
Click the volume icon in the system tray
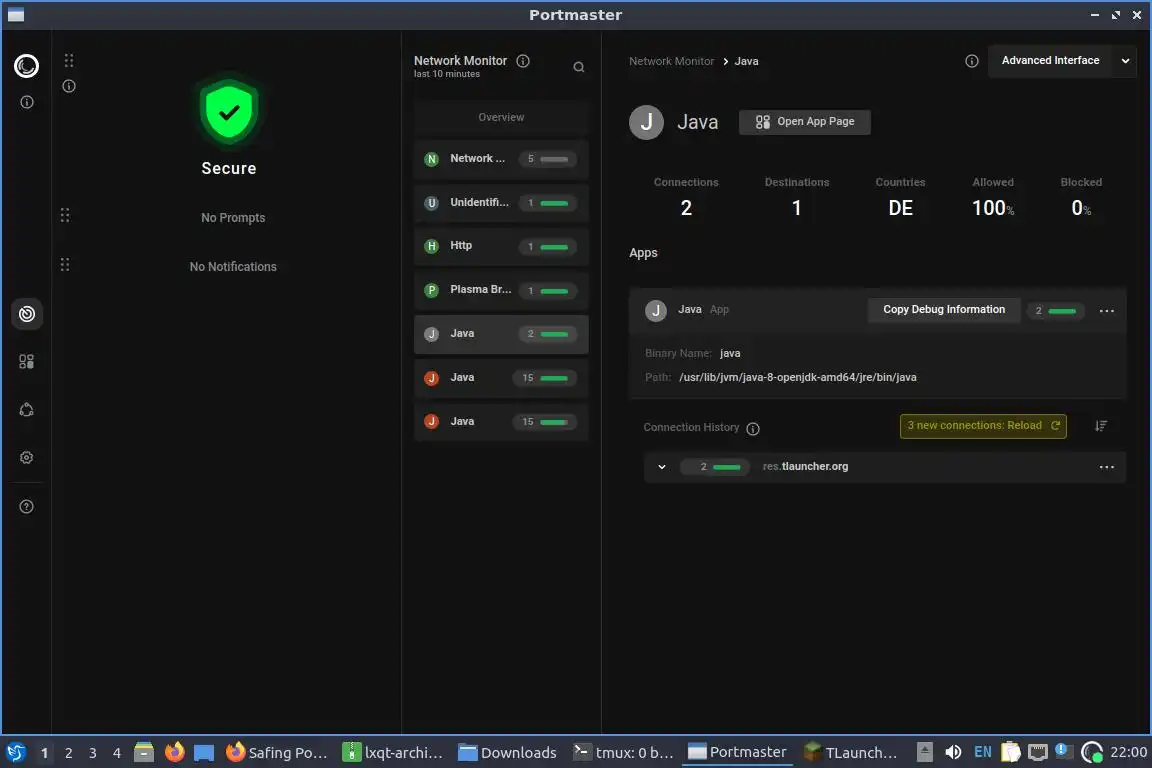[x=953, y=753]
